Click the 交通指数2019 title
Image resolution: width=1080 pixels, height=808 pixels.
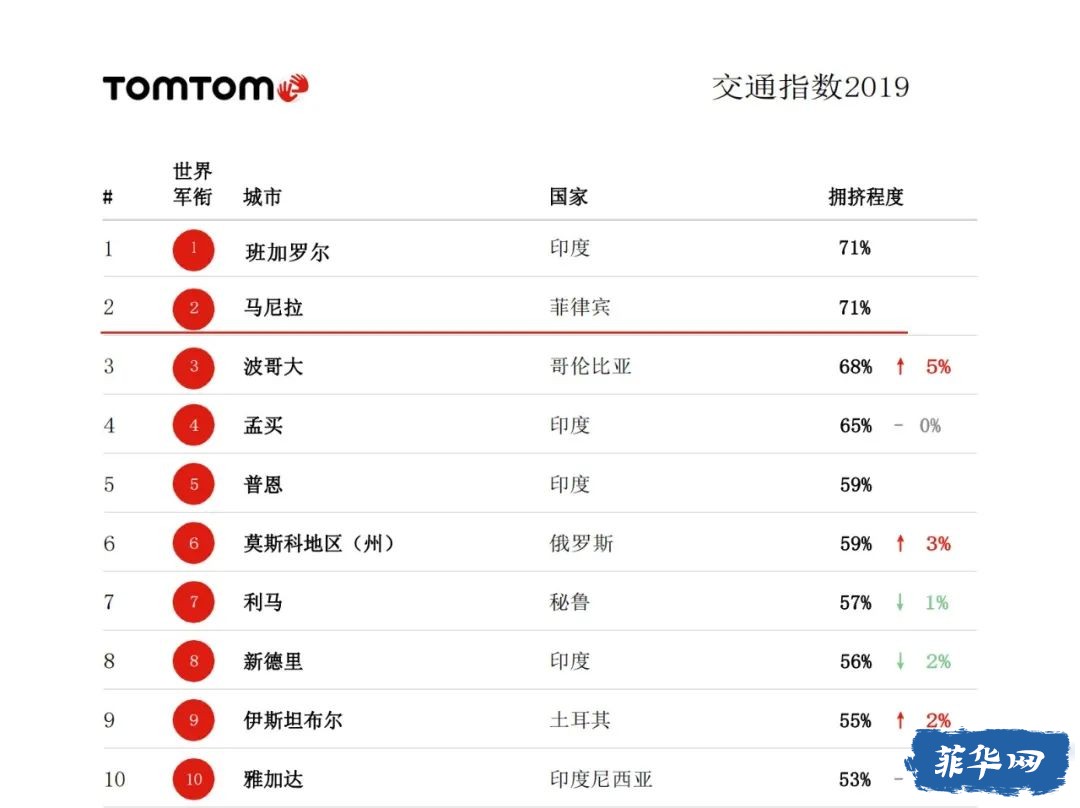pyautogui.click(x=810, y=87)
